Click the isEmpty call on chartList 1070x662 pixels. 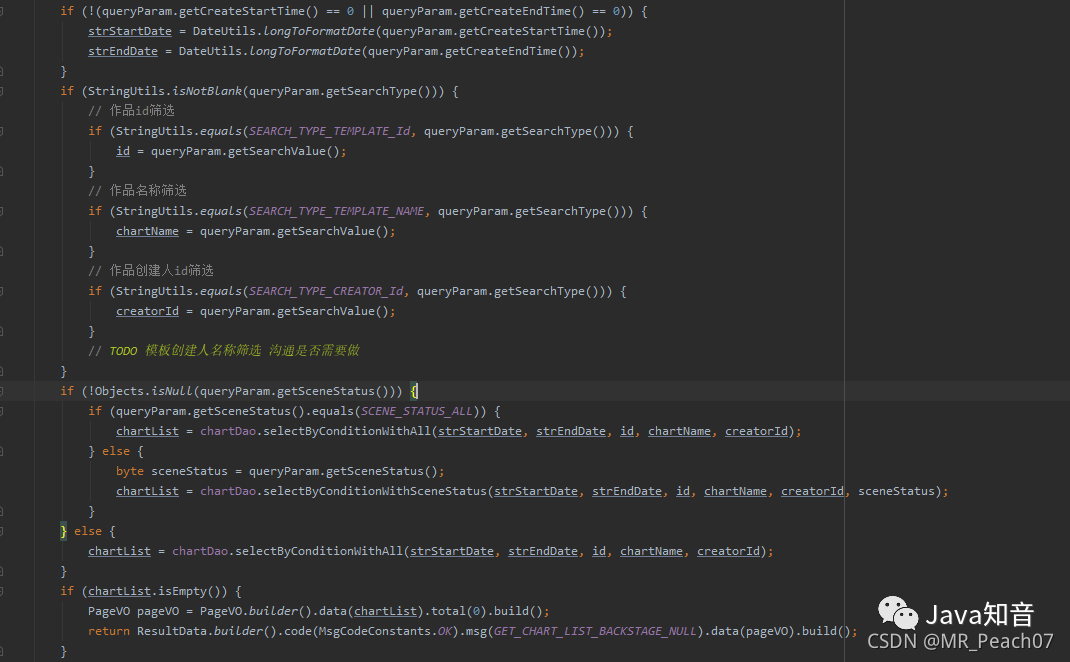point(192,591)
